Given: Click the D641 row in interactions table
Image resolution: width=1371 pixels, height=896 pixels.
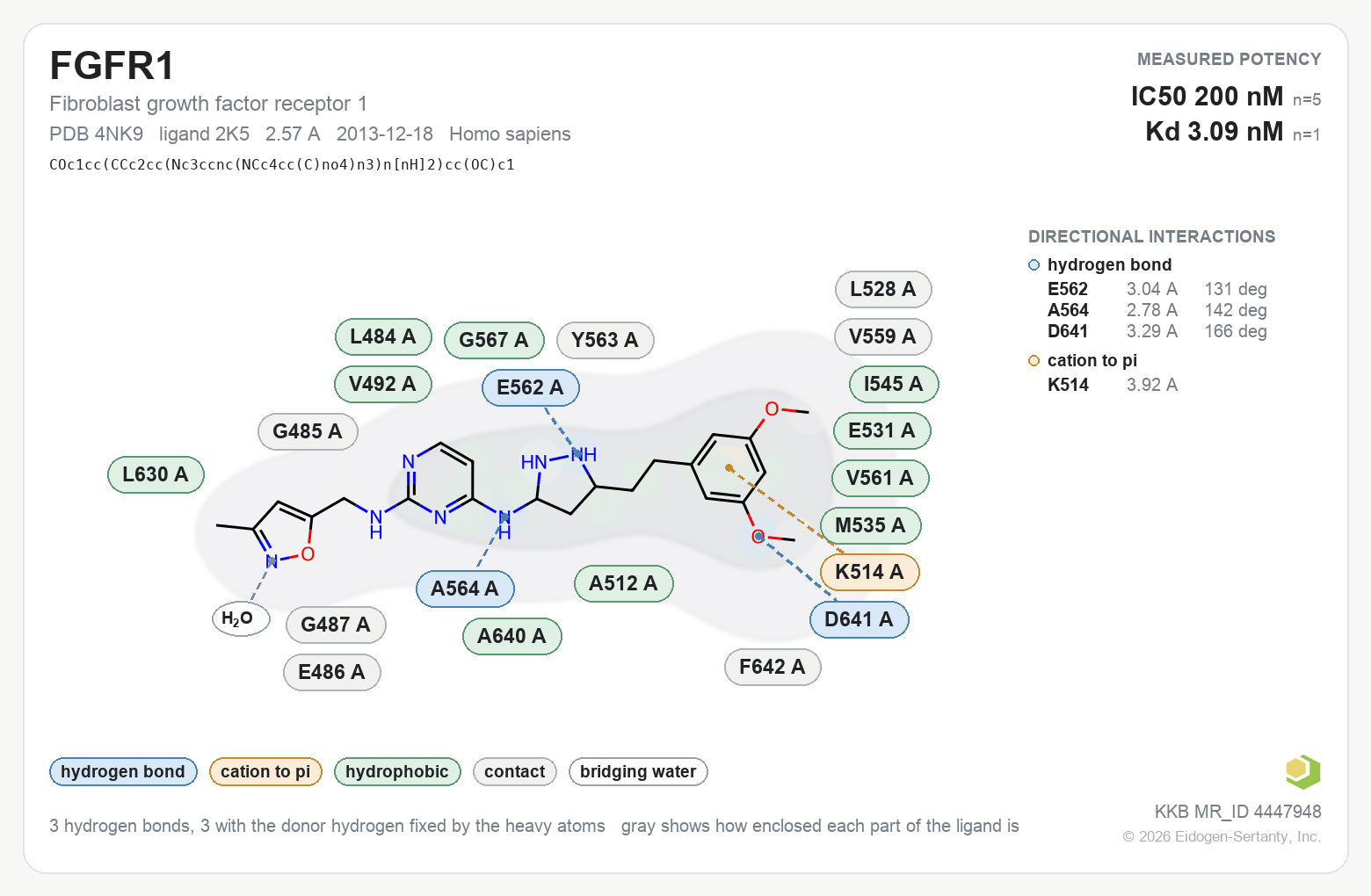Looking at the screenshot, I should [1157, 331].
